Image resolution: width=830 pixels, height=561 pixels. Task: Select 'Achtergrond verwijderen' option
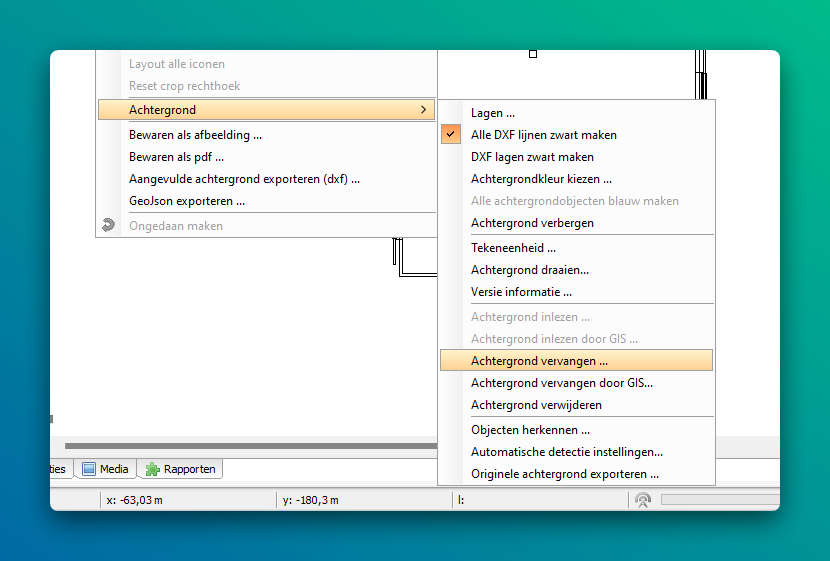click(536, 405)
